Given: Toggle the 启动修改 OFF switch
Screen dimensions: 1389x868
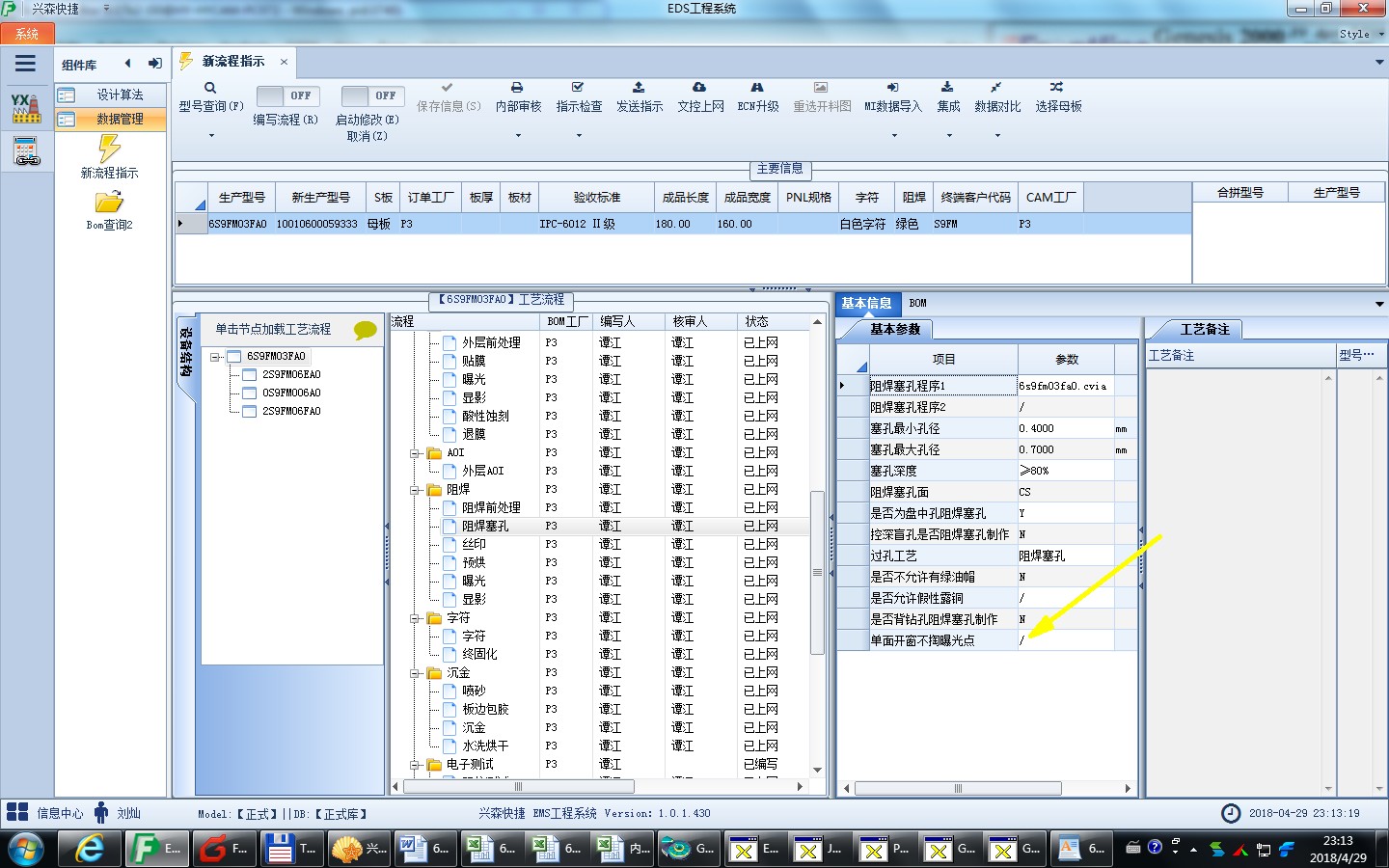Looking at the screenshot, I should click(372, 95).
